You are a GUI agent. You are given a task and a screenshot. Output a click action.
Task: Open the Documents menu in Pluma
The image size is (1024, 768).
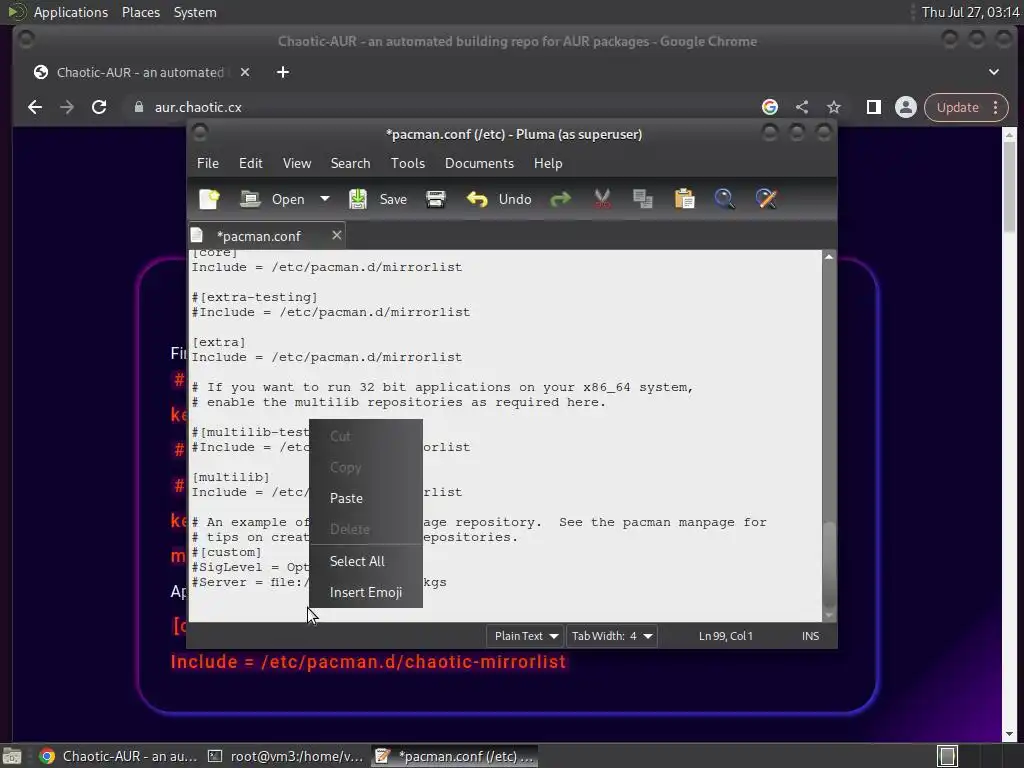[x=479, y=163]
